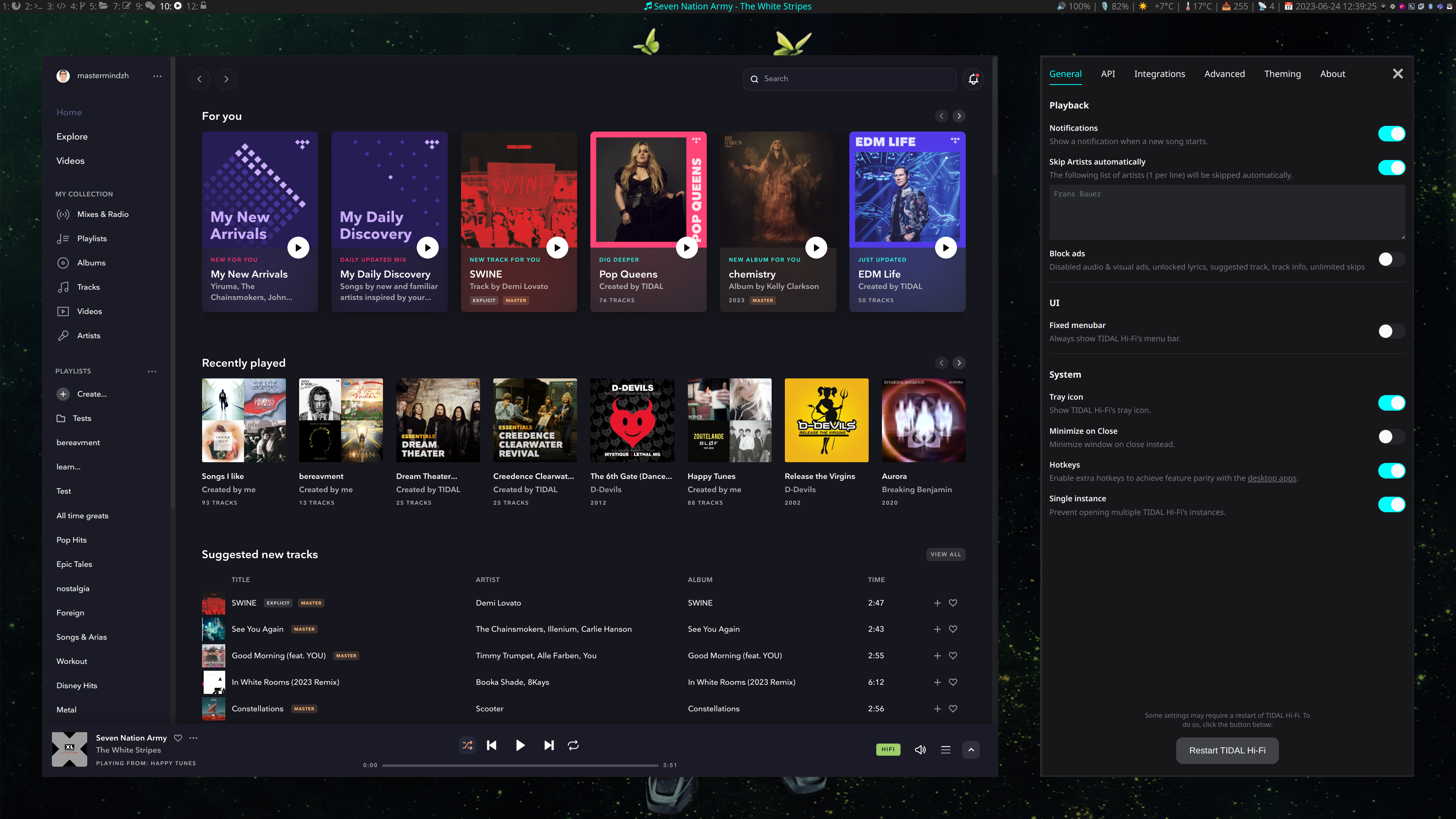This screenshot has width=1456, height=819.
Task: Enable Minimize on Close
Action: pos(1391,436)
